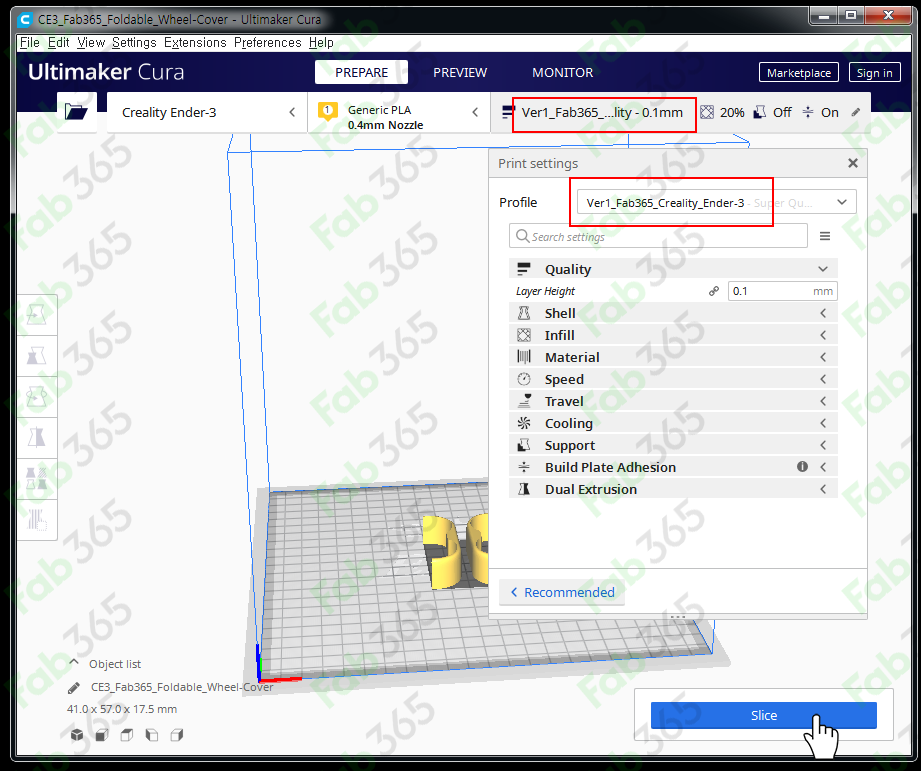Click the adhesion On icon
The width and height of the screenshot is (921, 771).
[808, 112]
